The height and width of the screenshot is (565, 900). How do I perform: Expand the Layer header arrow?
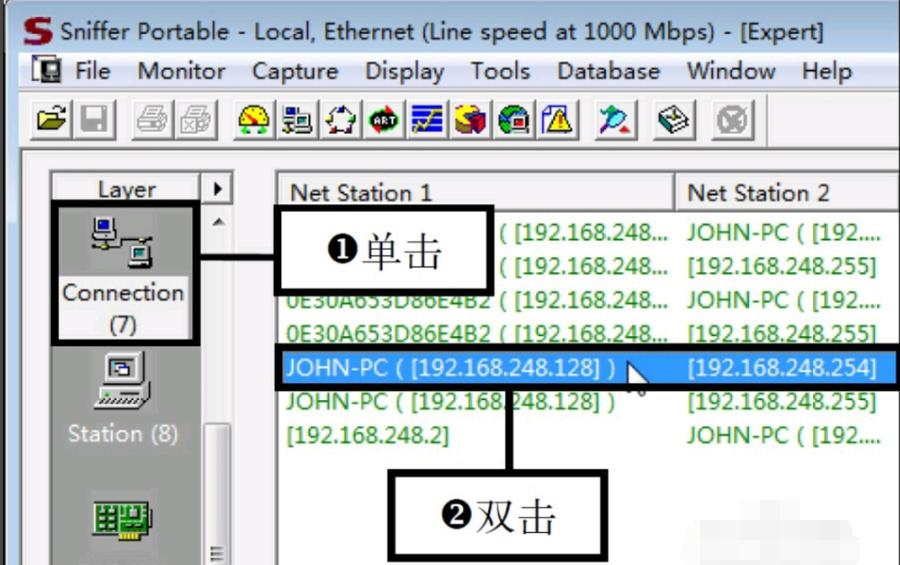pos(217,188)
